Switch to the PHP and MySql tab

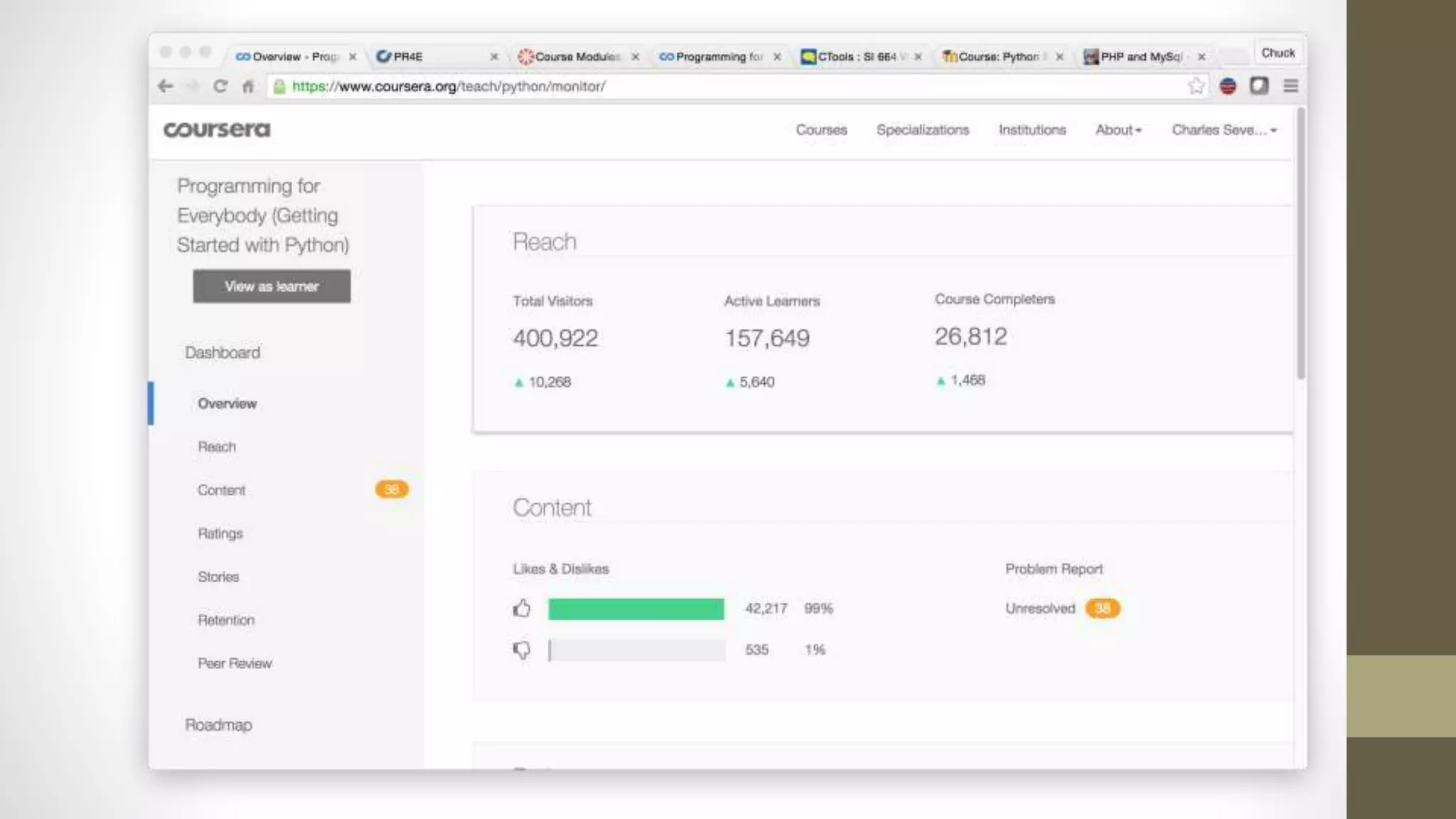1140,56
